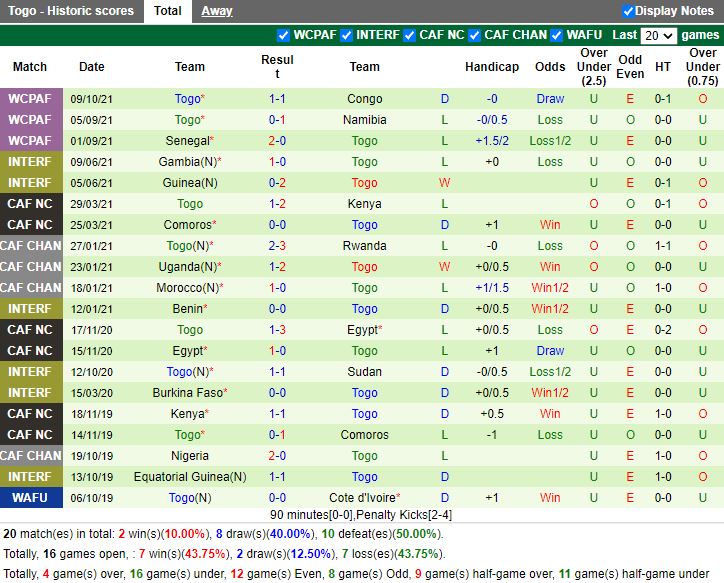The image size is (724, 583).
Task: Open Kenya team in 29/03/21 match
Action: [x=364, y=204]
